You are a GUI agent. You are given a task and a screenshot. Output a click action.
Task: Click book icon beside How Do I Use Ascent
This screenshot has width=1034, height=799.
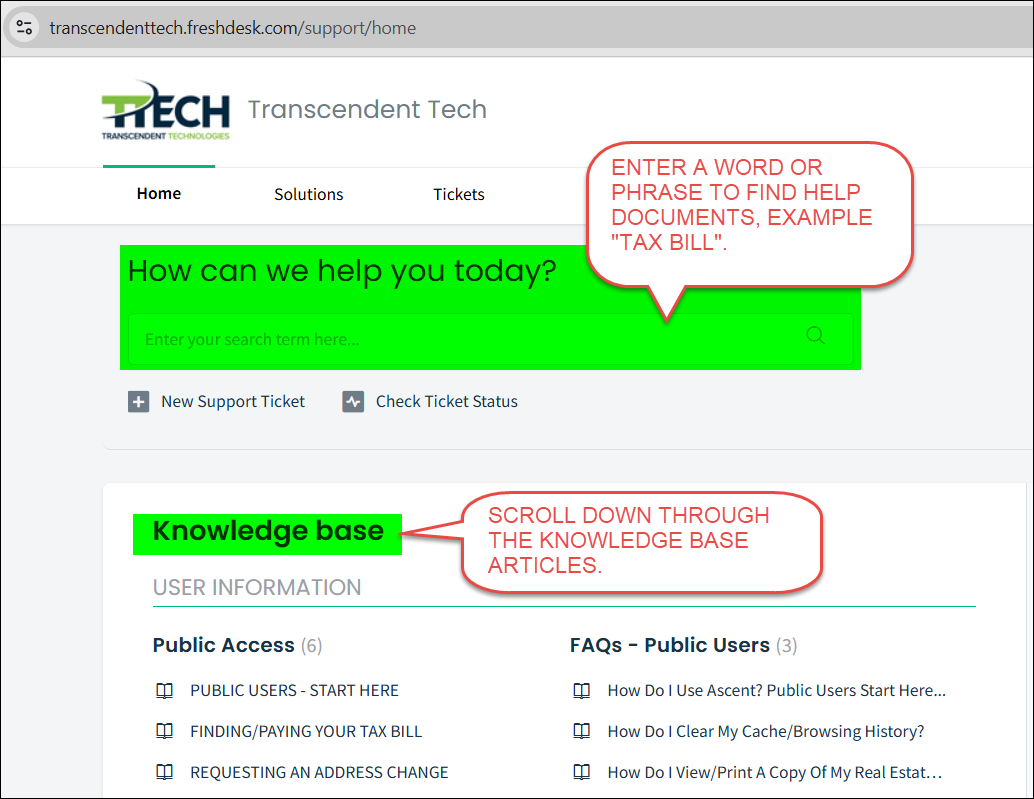582,690
